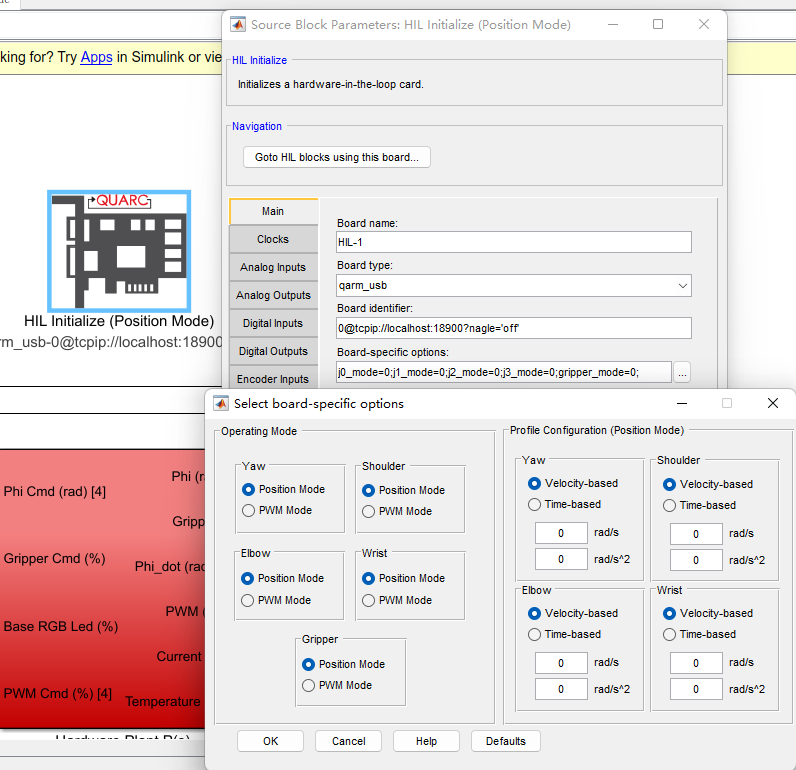Choose Elbow Time-based profile
The height and width of the screenshot is (770, 796).
click(x=534, y=634)
